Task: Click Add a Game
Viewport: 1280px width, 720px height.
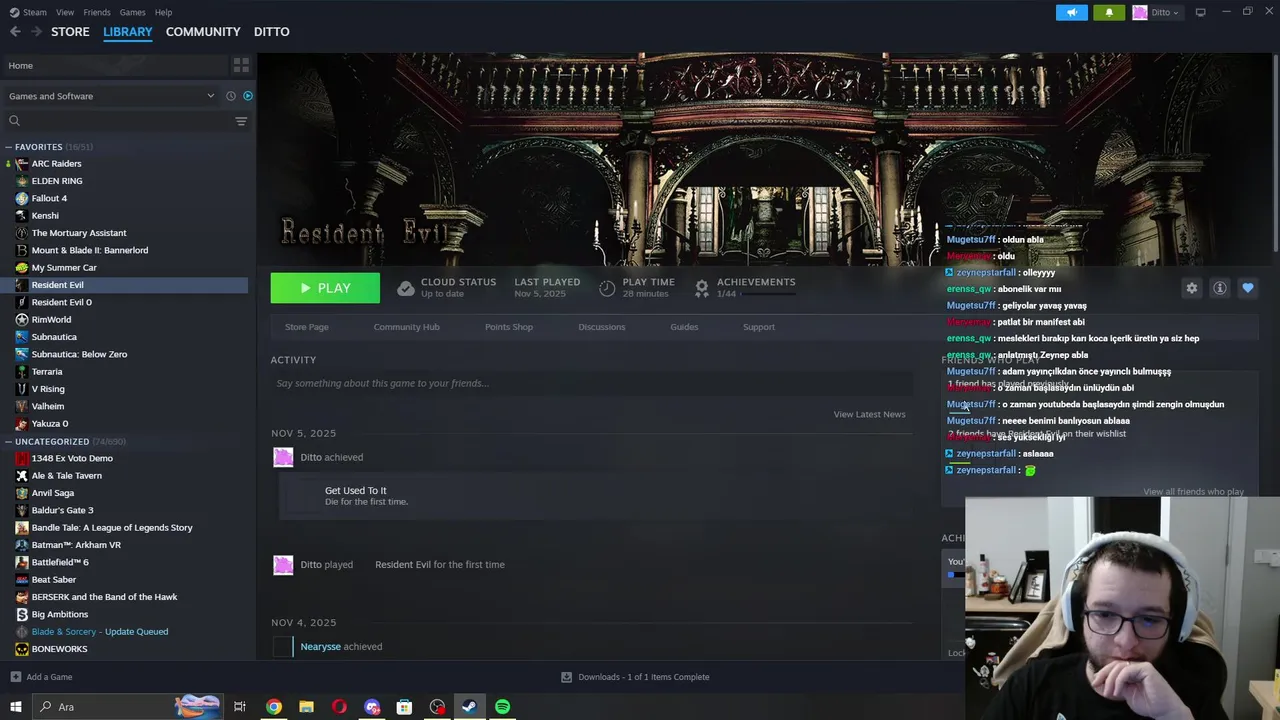Action: (x=41, y=677)
